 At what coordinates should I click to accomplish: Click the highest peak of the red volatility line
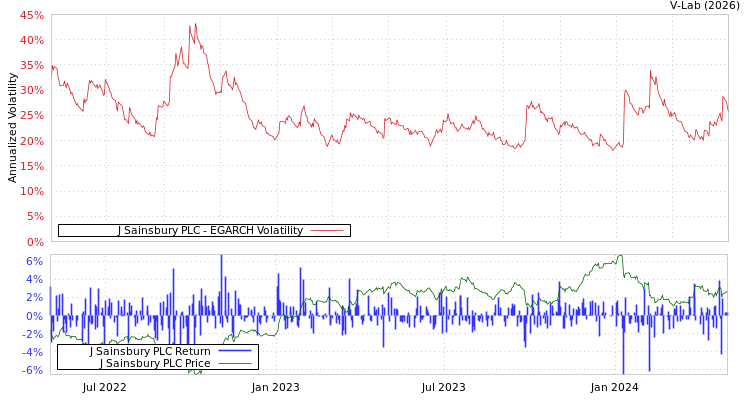(193, 24)
